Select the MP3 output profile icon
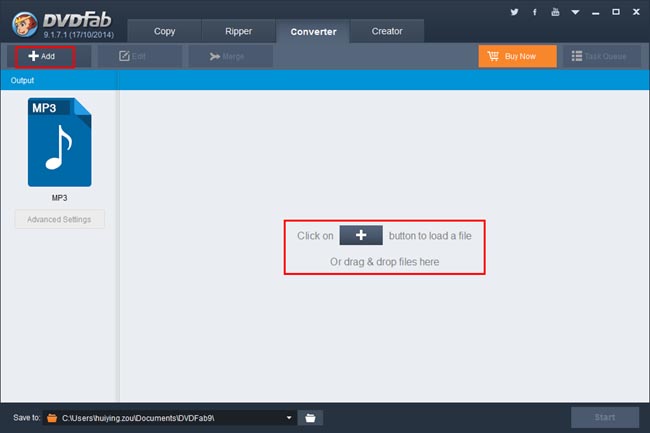Viewport: 650px width, 433px height. coord(59,142)
